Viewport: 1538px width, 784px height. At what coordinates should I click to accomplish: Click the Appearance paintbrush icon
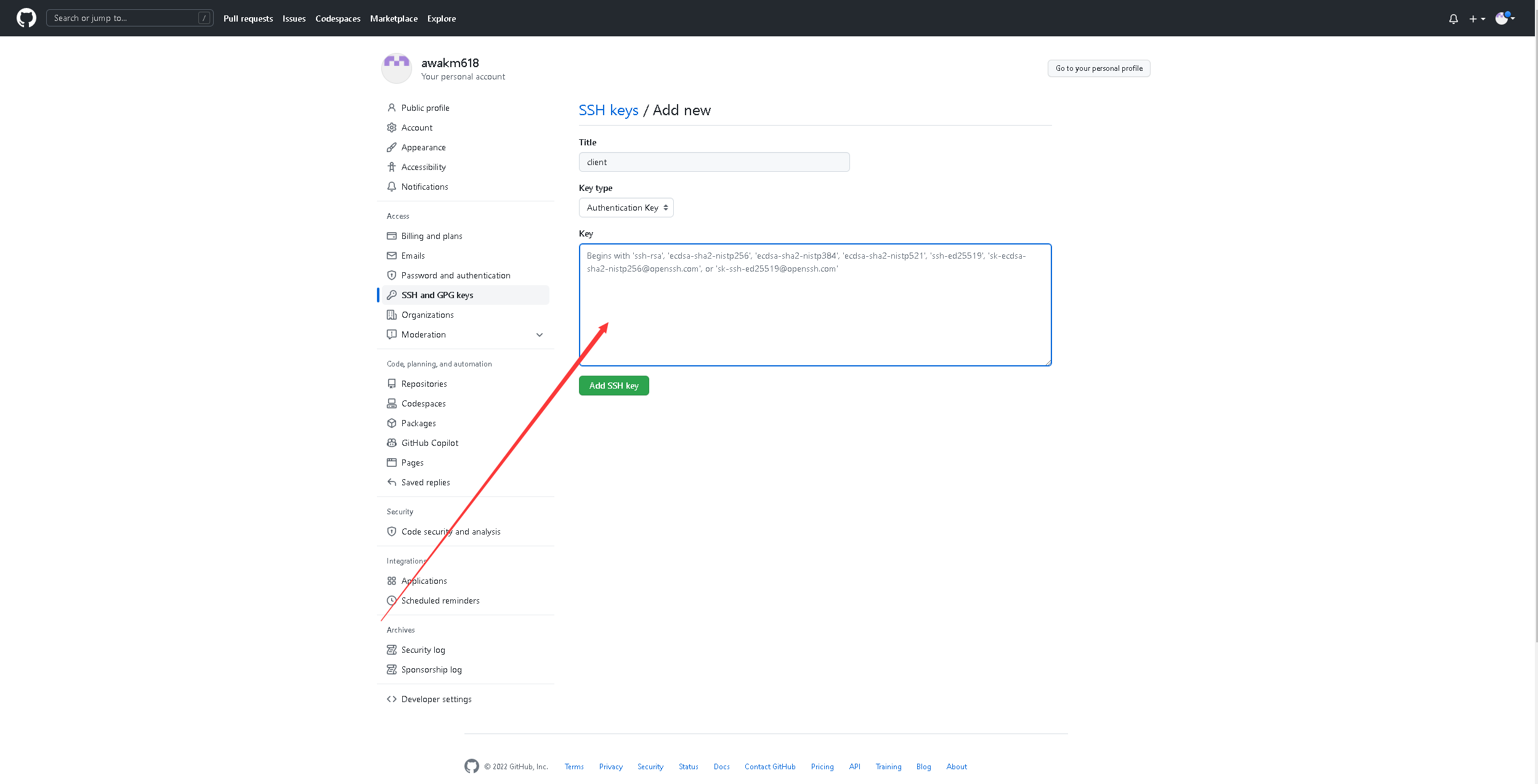392,147
